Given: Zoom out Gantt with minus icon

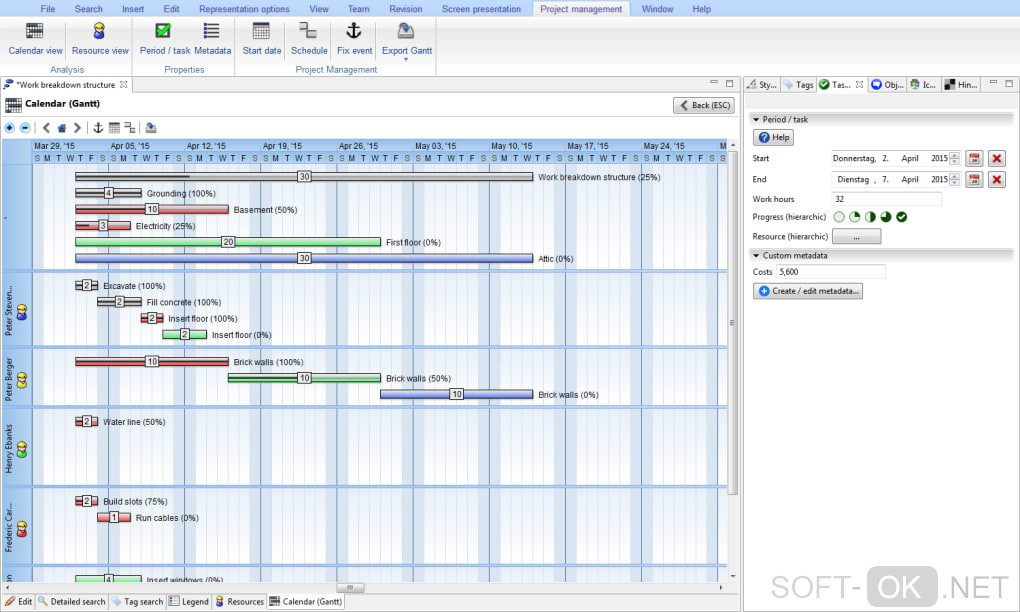Looking at the screenshot, I should tap(25, 127).
